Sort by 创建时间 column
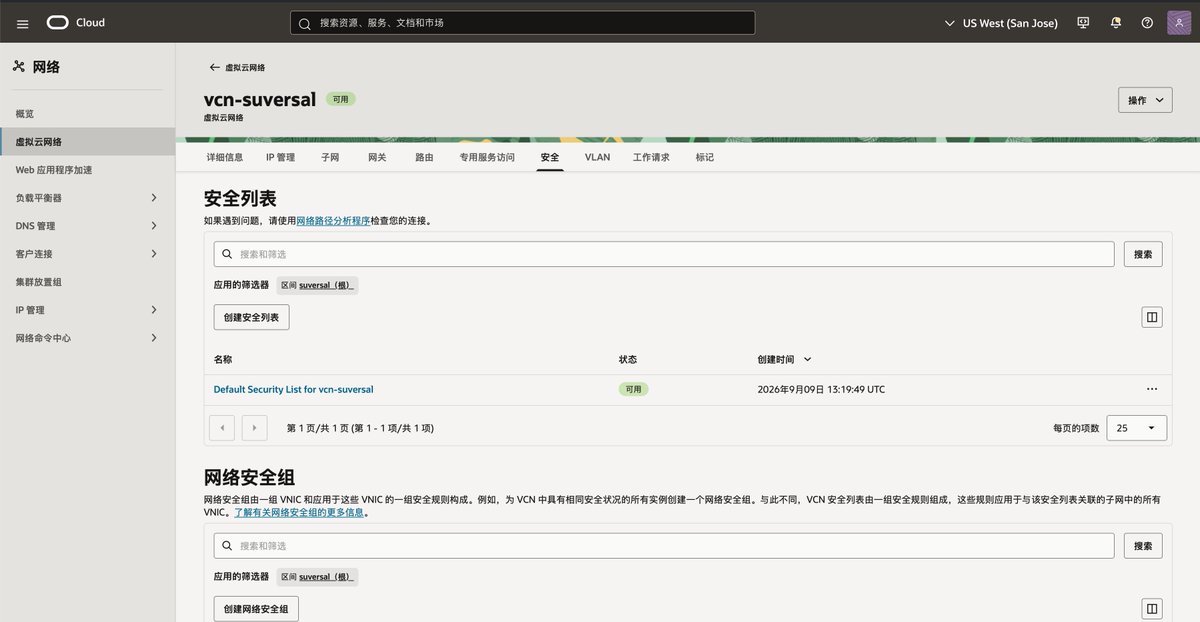The width and height of the screenshot is (1200, 622). pos(785,359)
